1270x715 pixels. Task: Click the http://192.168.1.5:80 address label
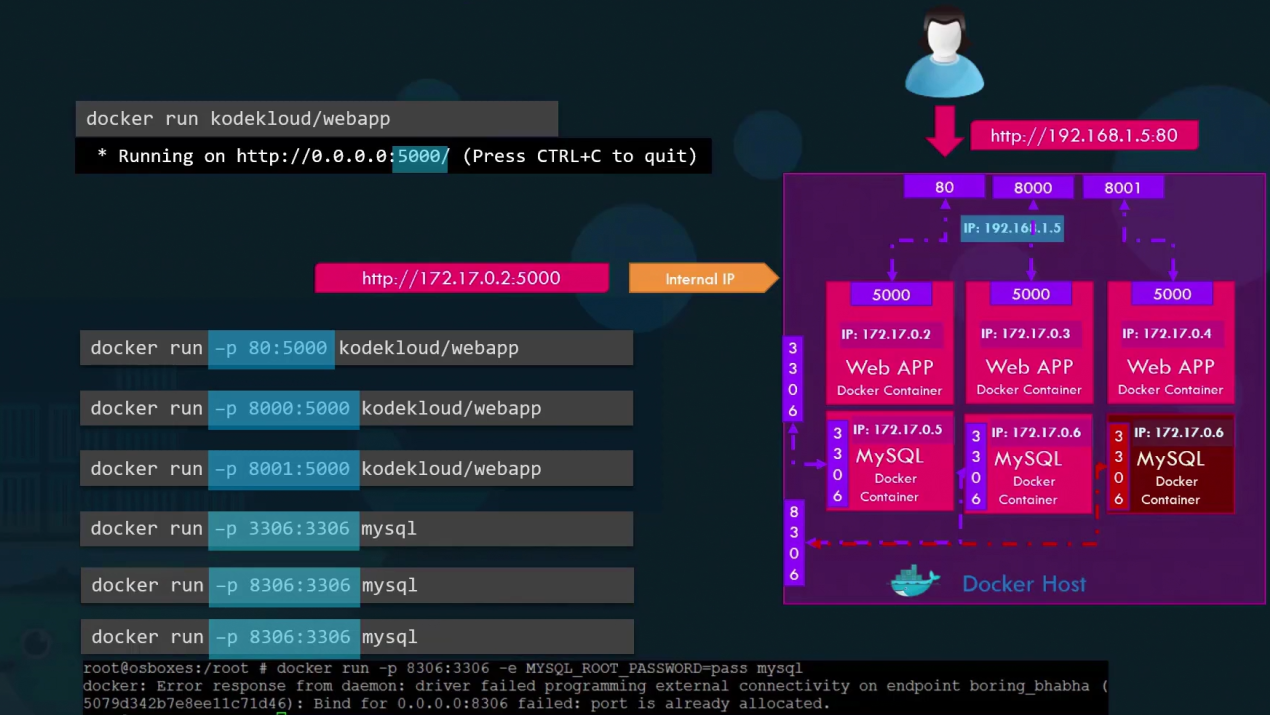pyautogui.click(x=1084, y=136)
